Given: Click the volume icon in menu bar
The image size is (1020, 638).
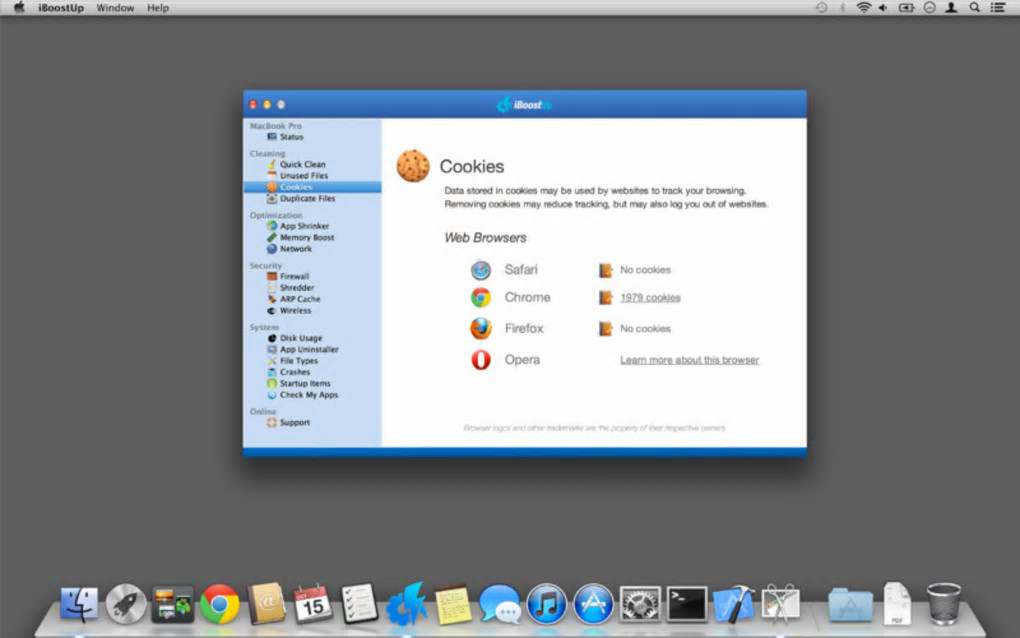Looking at the screenshot, I should point(883,8).
